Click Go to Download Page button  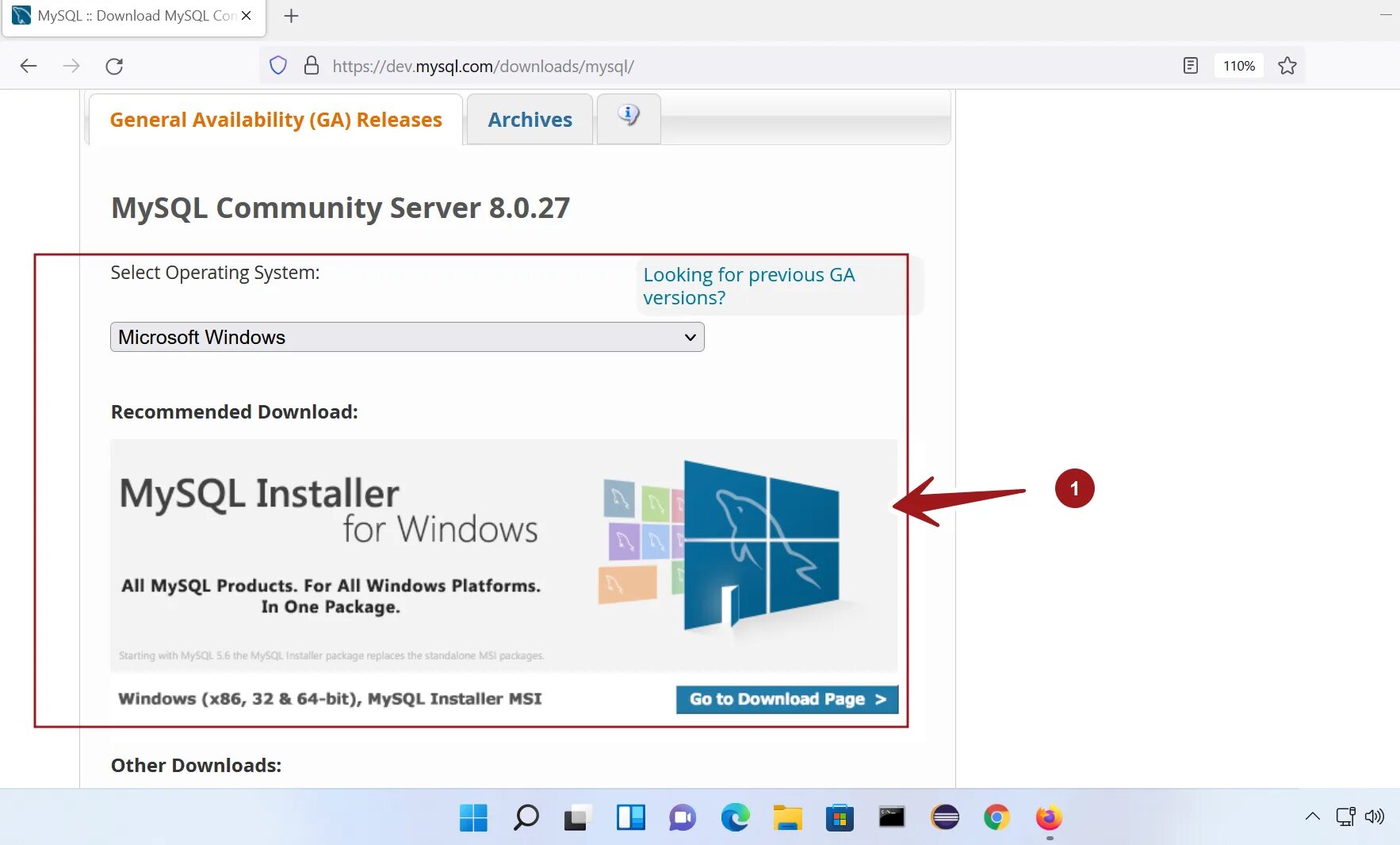pos(787,699)
